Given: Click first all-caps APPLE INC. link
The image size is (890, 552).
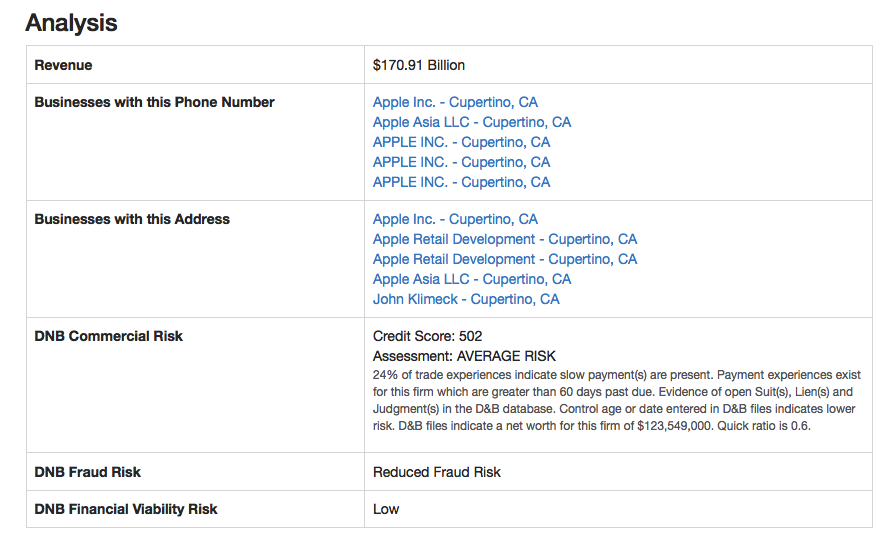Looking at the screenshot, I should 461,142.
